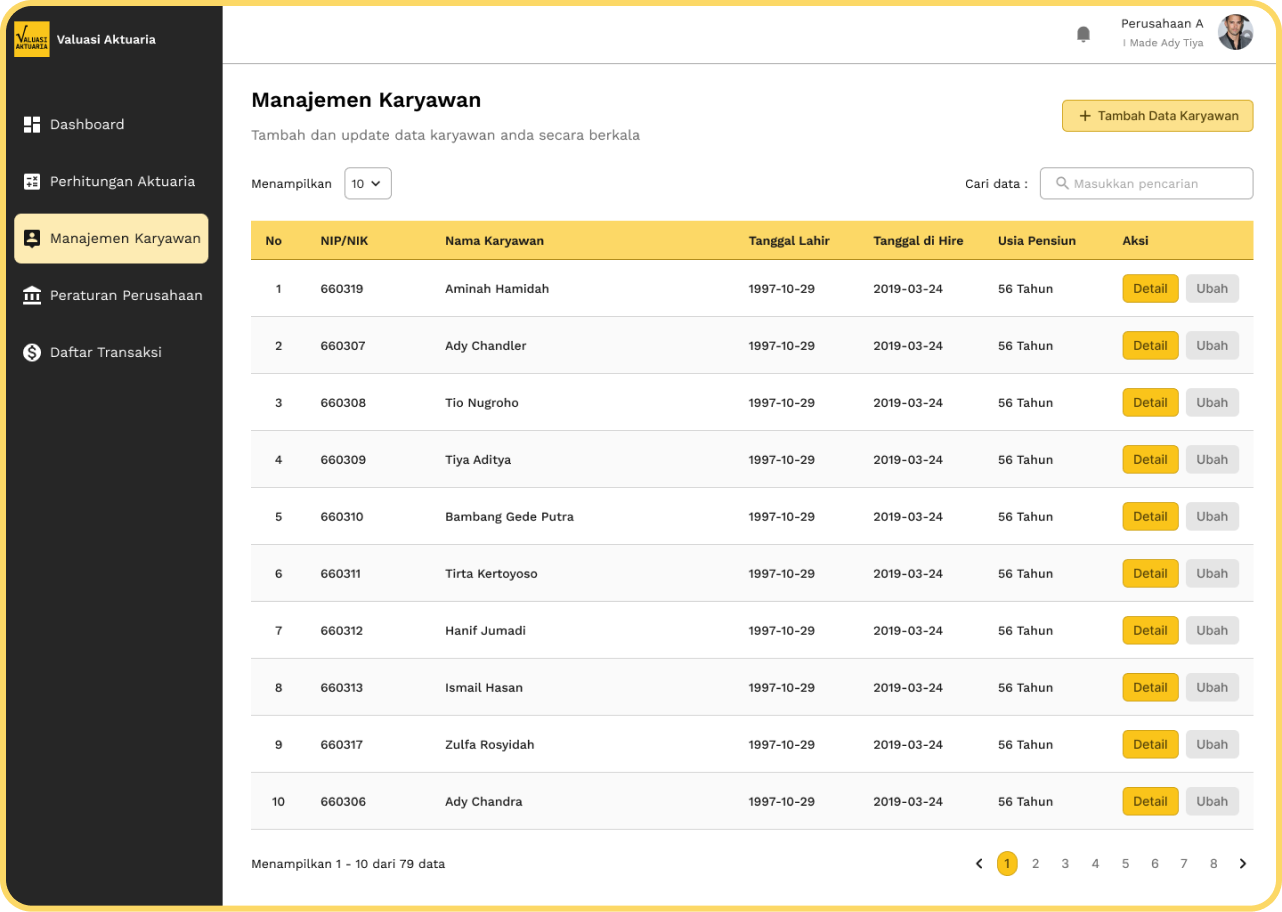The width and height of the screenshot is (1282, 912).
Task: Open Detail for Zulfa Rosyidah
Action: [x=1150, y=745]
